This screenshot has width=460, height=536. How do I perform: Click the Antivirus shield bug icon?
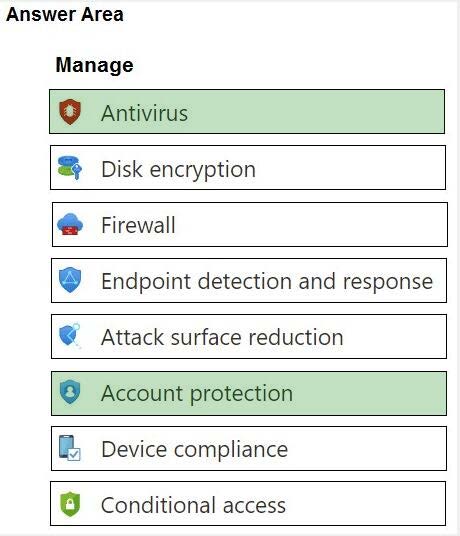(70, 112)
